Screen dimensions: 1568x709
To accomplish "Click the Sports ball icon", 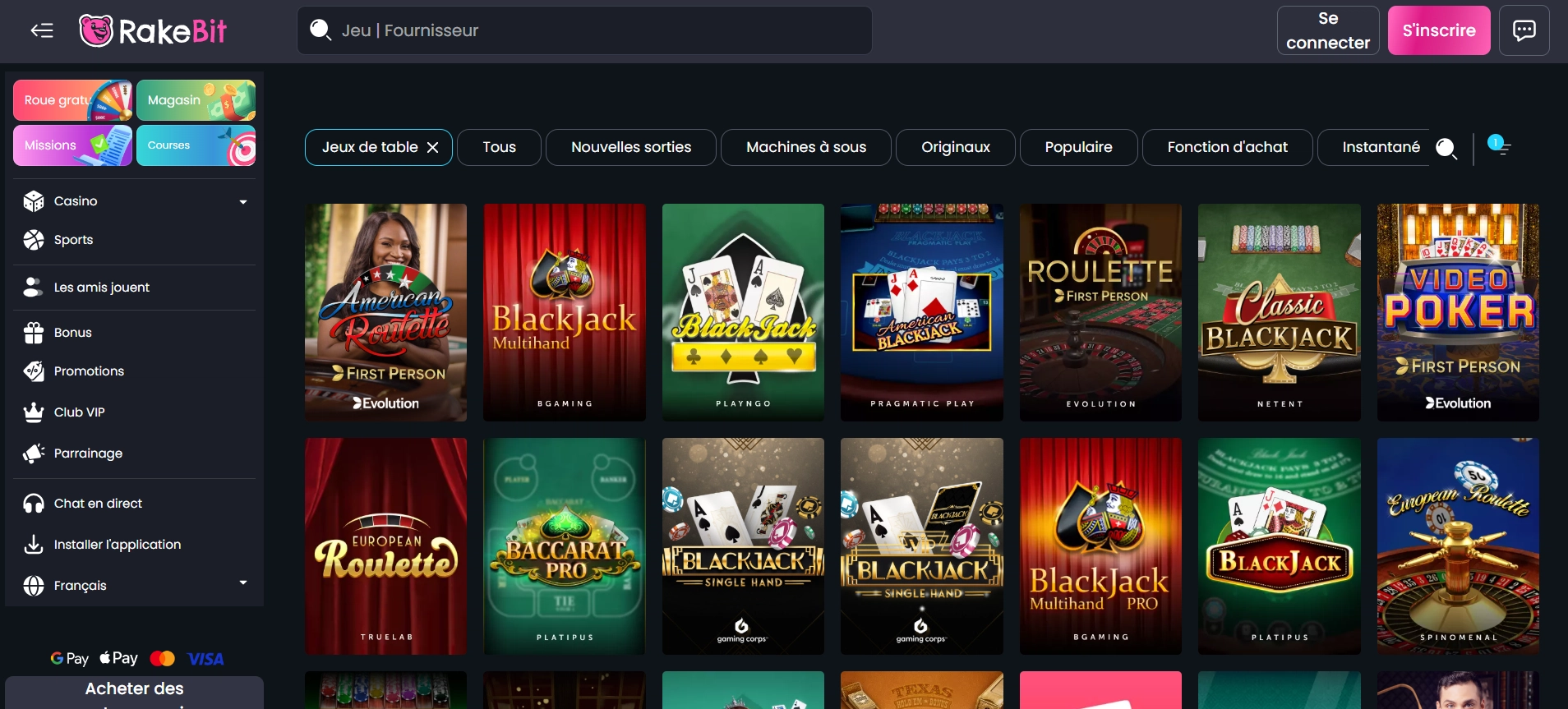I will point(34,240).
